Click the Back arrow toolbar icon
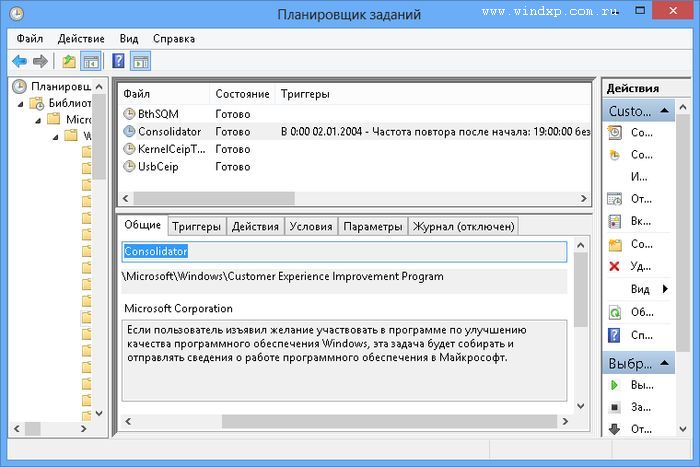 (x=20, y=61)
